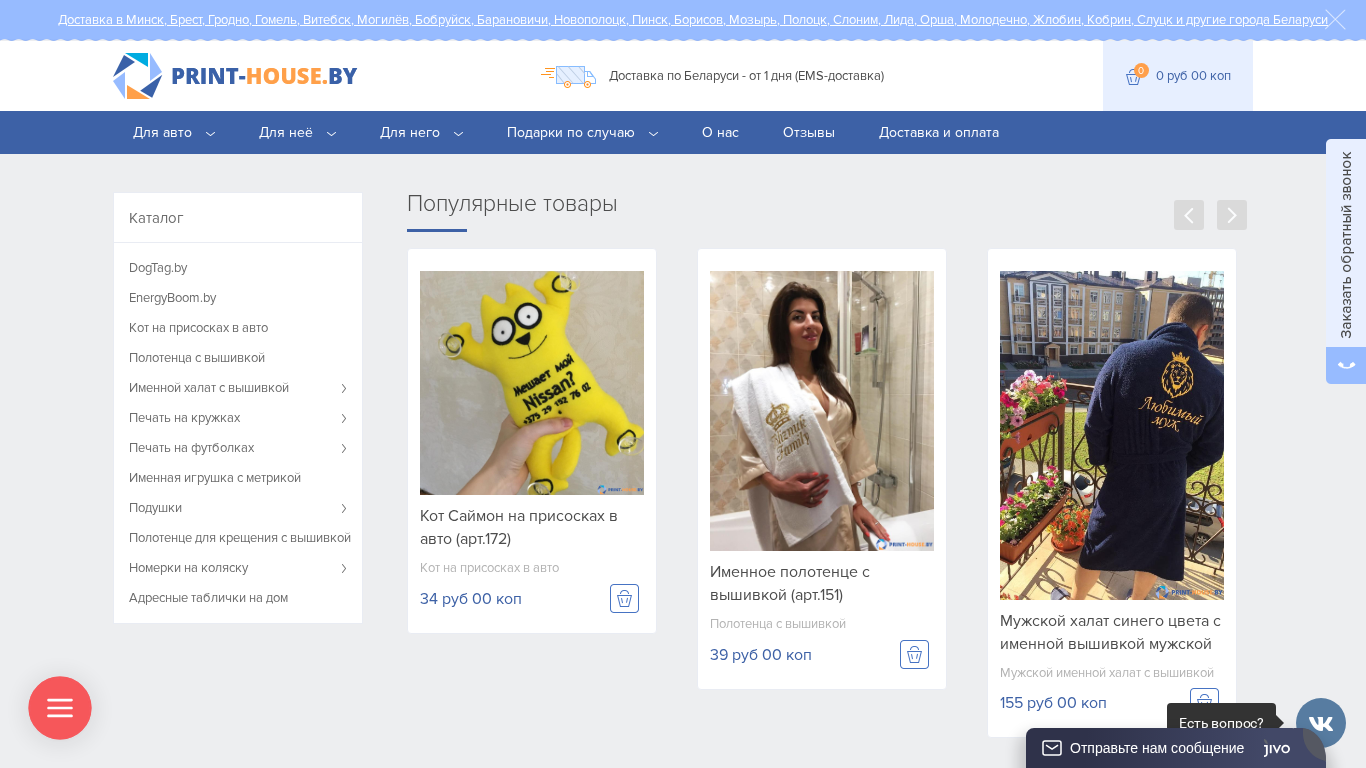
Task: Open Именная игрушка с метрикой category
Action: 215,478
